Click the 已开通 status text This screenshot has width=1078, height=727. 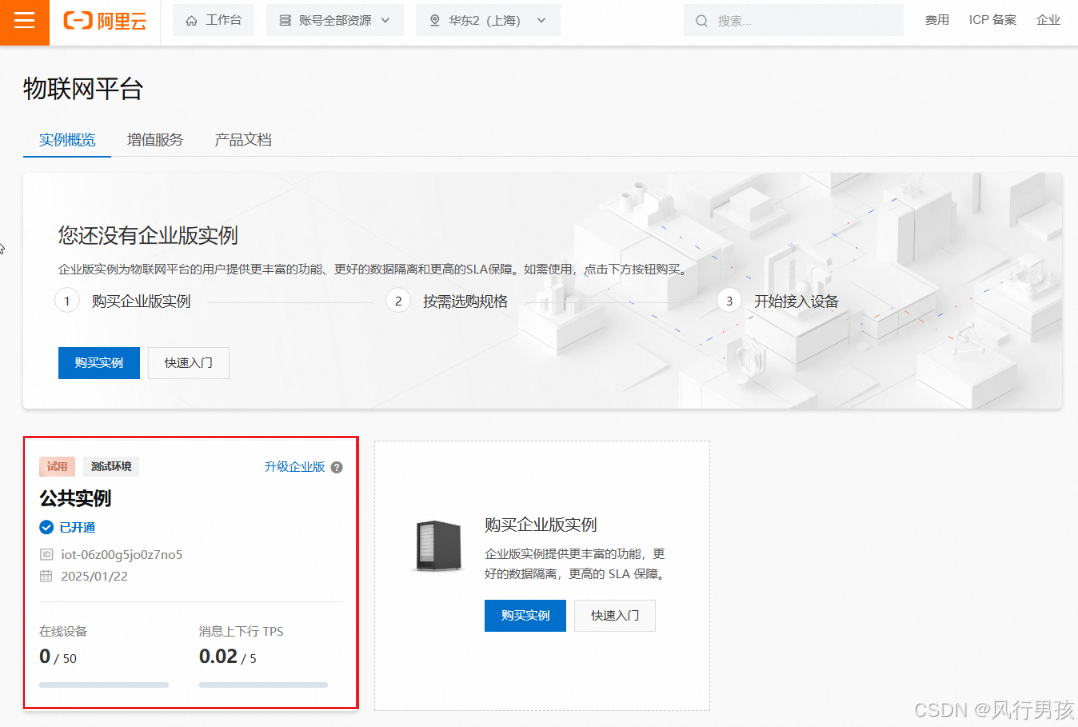click(x=77, y=528)
